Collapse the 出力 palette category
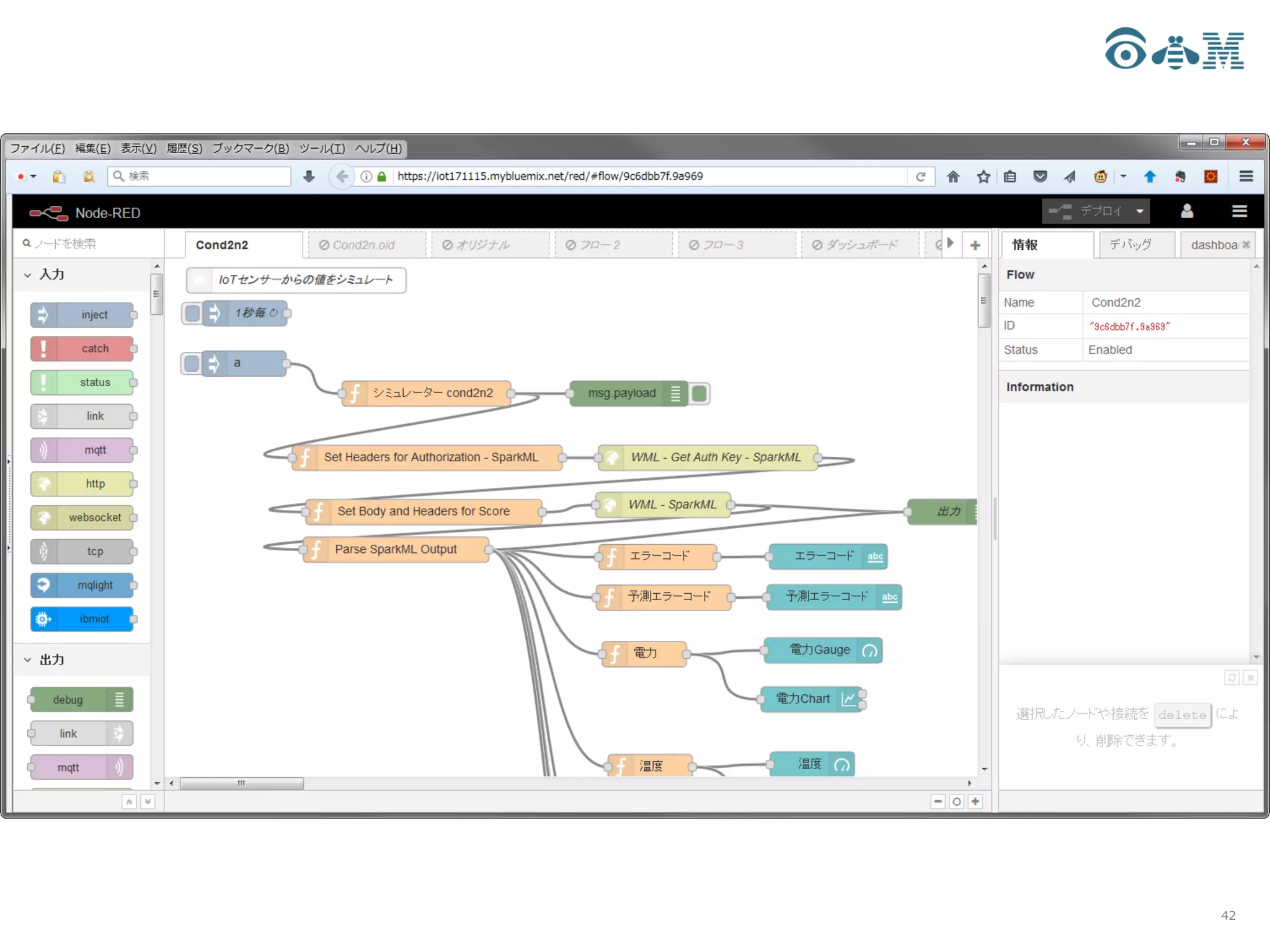Screen dimensions: 1270x952 [28, 660]
